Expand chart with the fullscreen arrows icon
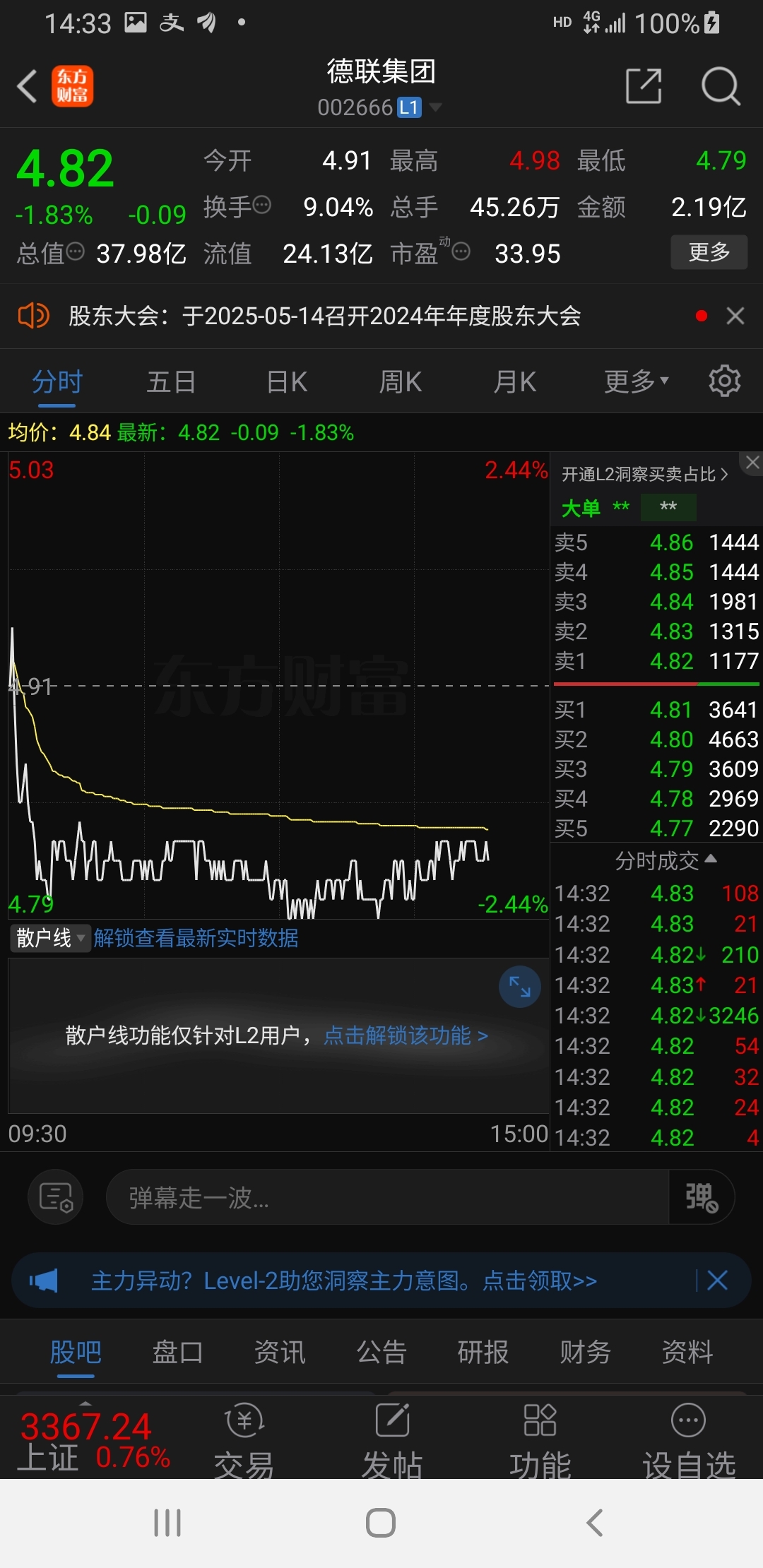Image resolution: width=763 pixels, height=1568 pixels. pyautogui.click(x=520, y=987)
